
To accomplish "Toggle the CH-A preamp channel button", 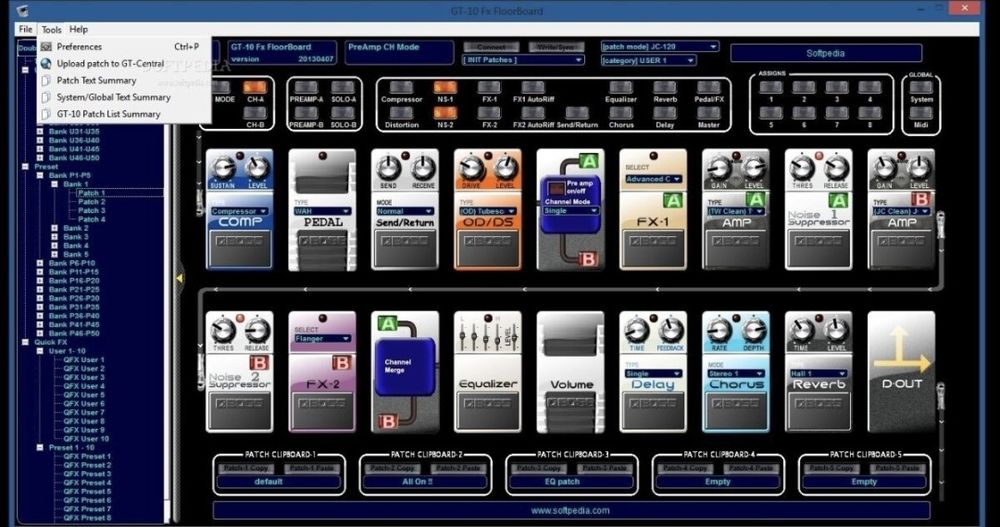I will pos(255,87).
